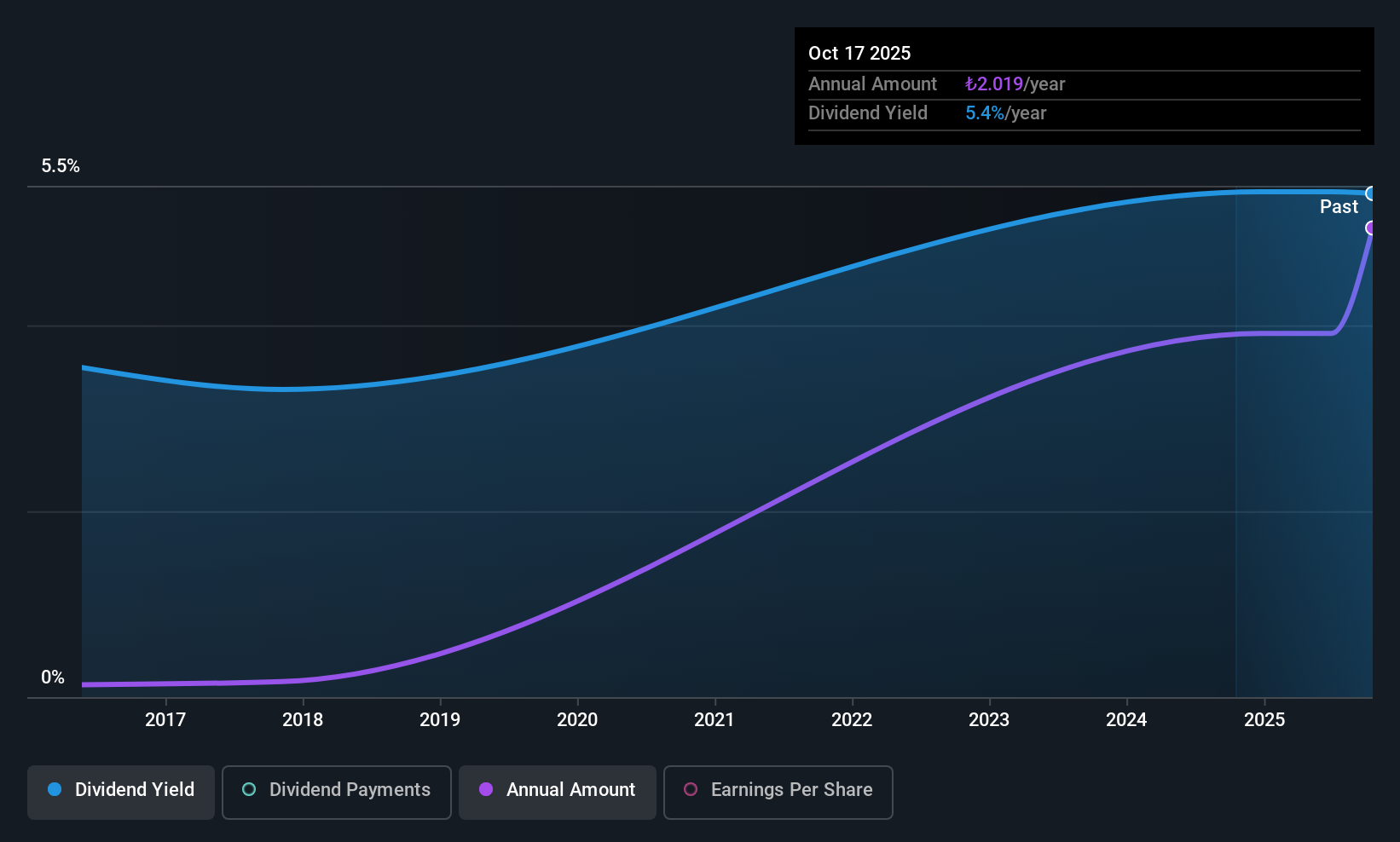Select the 2024 year label
The height and width of the screenshot is (842, 1400).
(1126, 720)
